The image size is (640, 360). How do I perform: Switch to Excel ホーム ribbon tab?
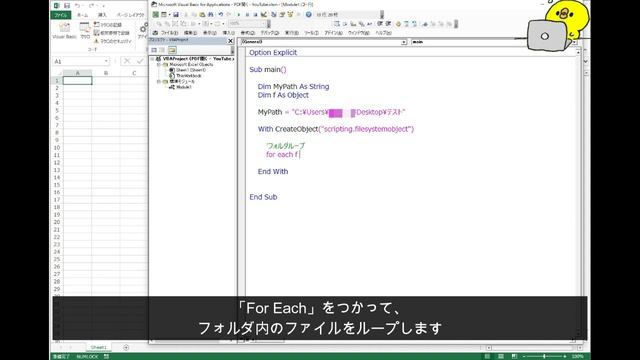[82, 15]
